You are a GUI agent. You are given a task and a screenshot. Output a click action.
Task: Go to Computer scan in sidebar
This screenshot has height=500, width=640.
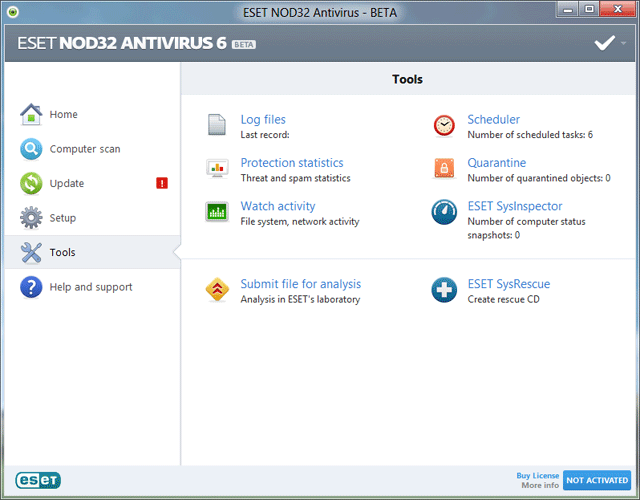tap(84, 149)
